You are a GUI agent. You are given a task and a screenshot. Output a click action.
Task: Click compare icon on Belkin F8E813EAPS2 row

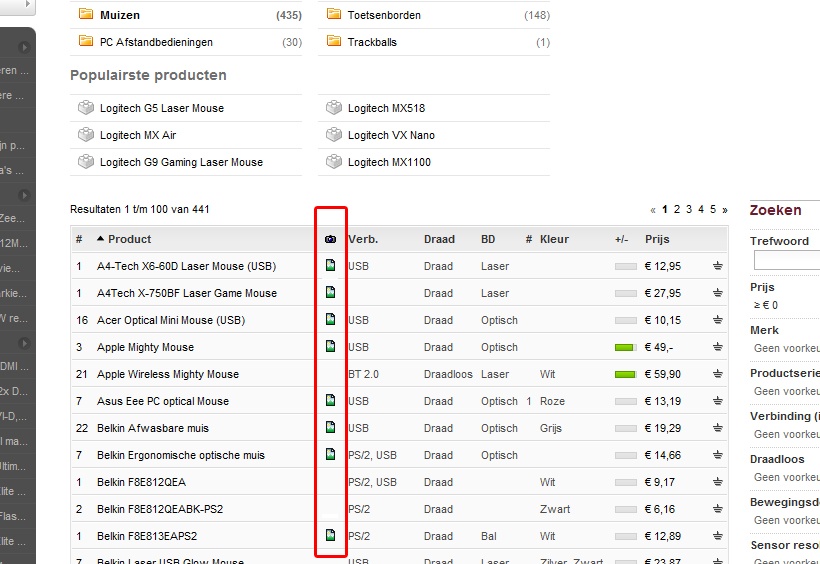pyautogui.click(x=718, y=536)
